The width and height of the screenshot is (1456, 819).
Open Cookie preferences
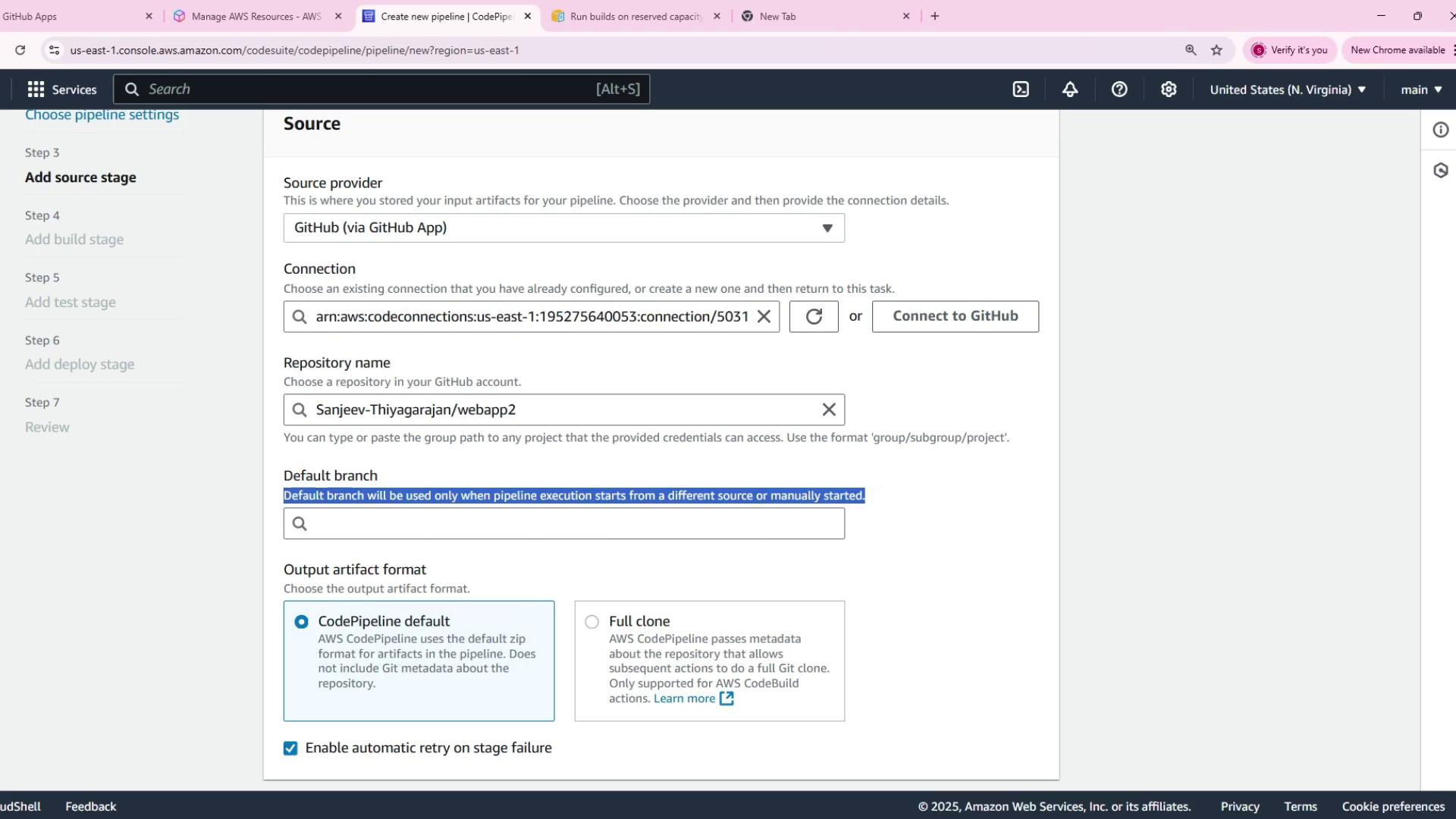click(x=1393, y=806)
